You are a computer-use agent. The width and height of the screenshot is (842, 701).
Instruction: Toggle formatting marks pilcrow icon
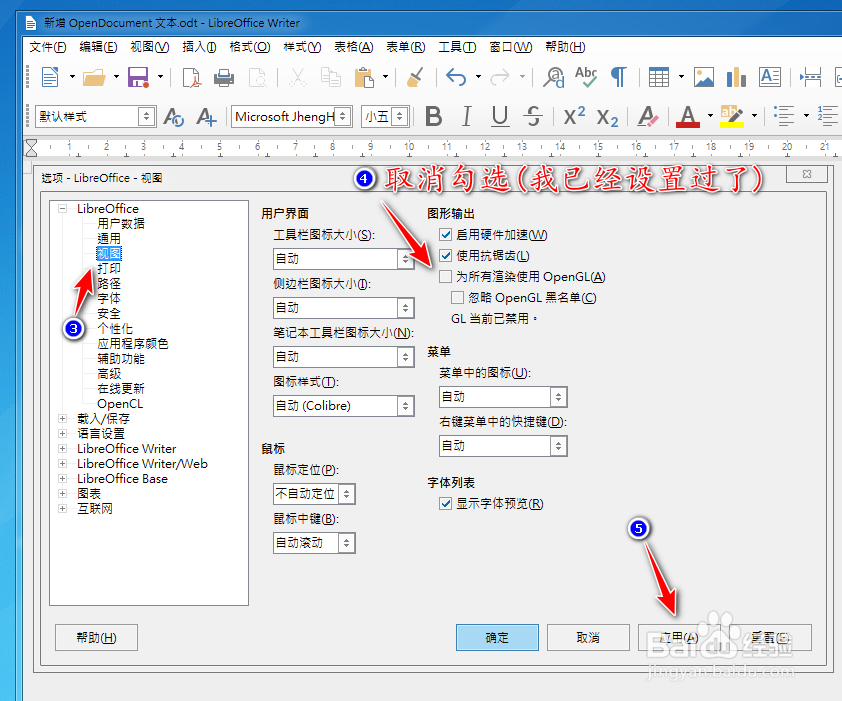[x=619, y=77]
